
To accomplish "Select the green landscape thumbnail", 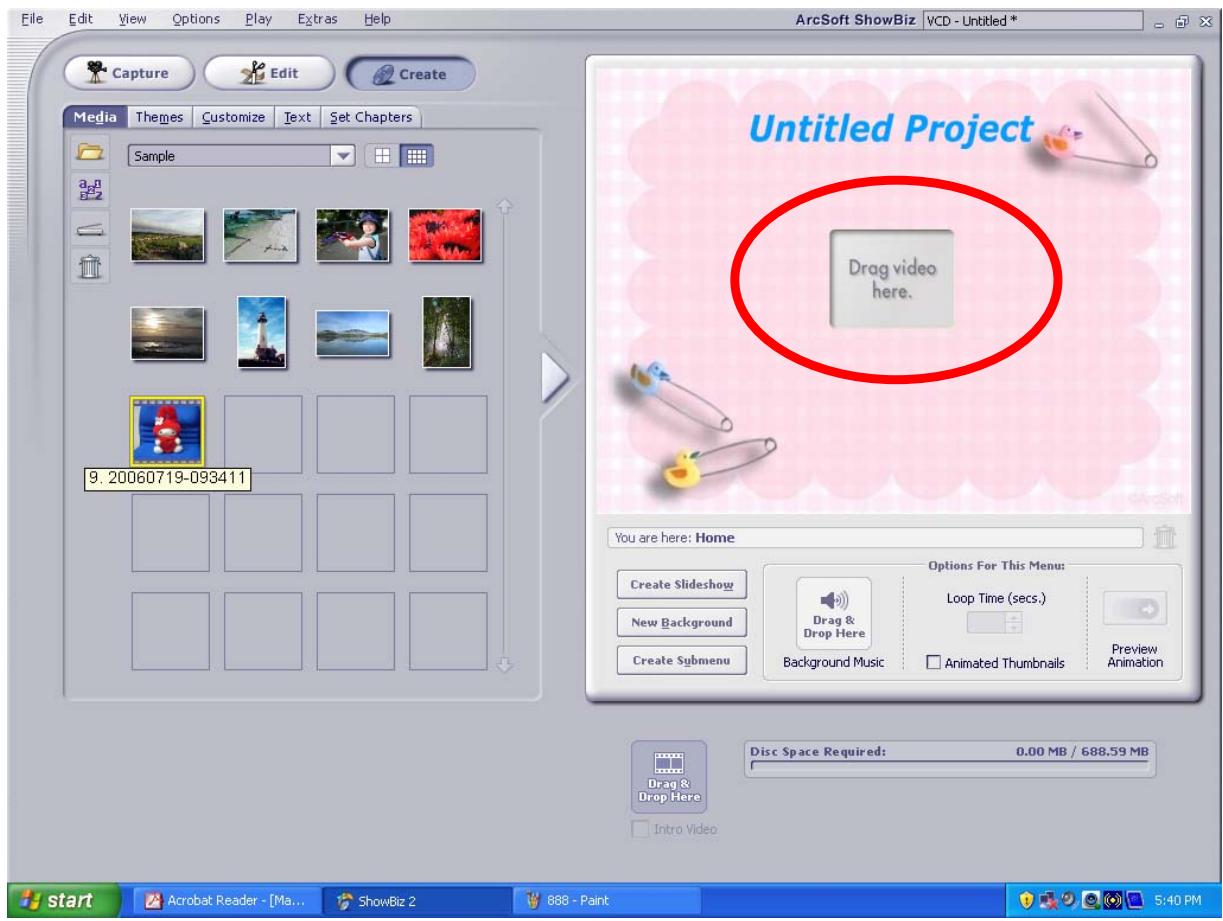I will [x=168, y=235].
